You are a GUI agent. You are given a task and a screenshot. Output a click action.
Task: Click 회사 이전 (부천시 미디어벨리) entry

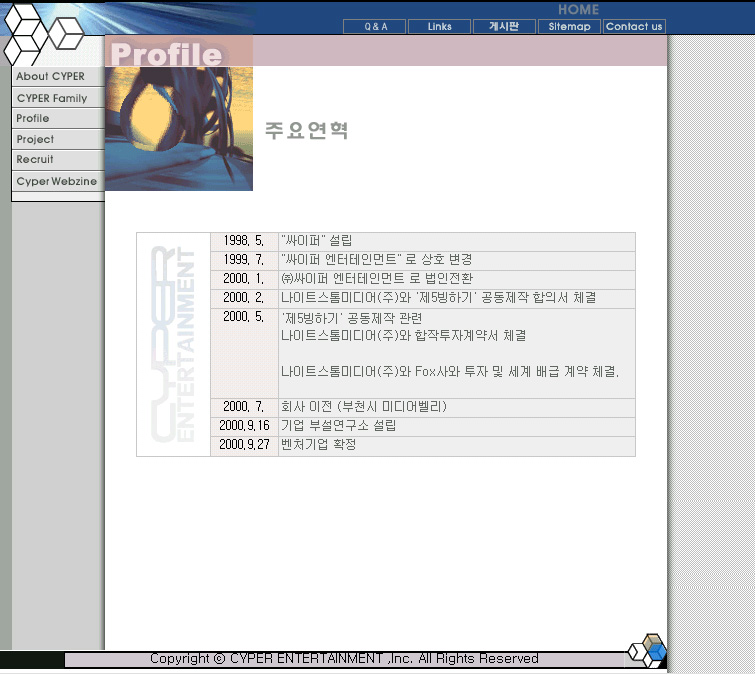[364, 407]
